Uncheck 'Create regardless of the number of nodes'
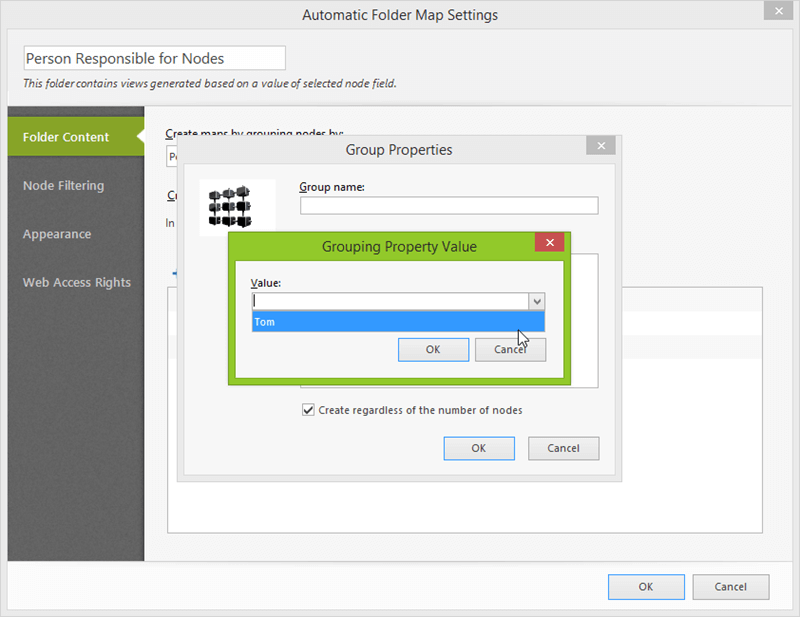The image size is (800, 617). coord(309,410)
